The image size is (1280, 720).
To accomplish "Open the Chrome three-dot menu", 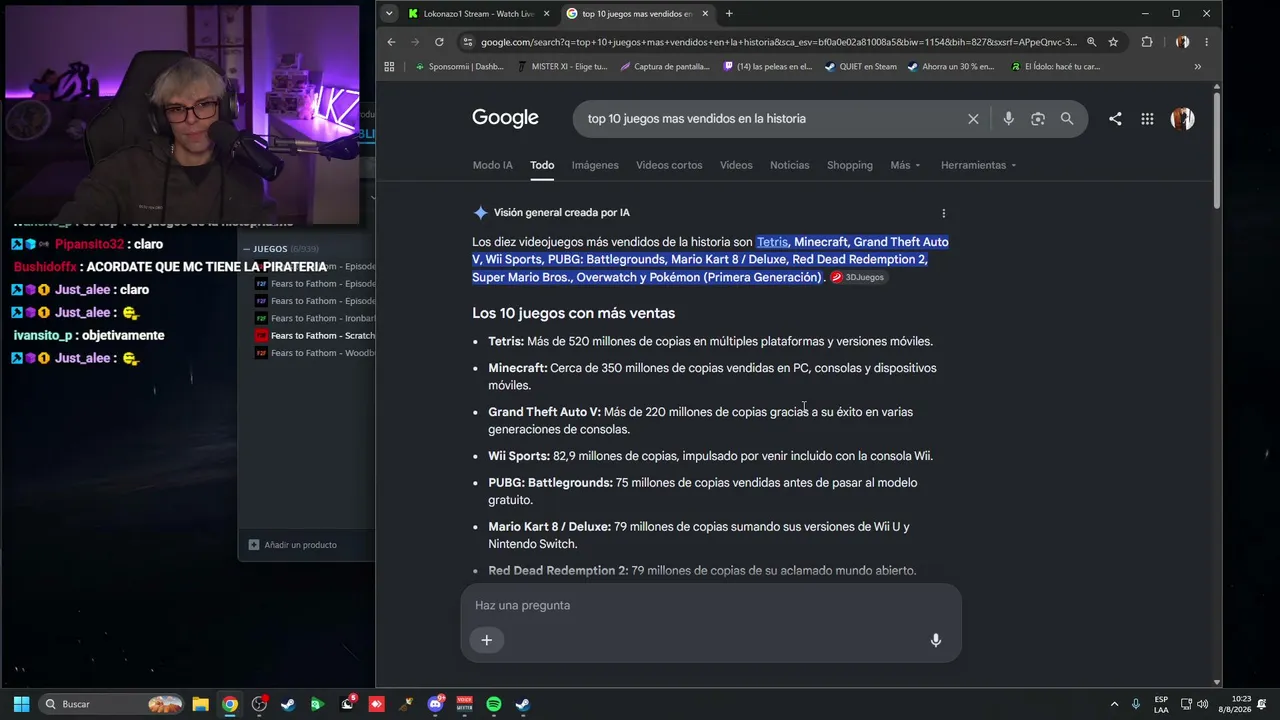I will click(1207, 42).
